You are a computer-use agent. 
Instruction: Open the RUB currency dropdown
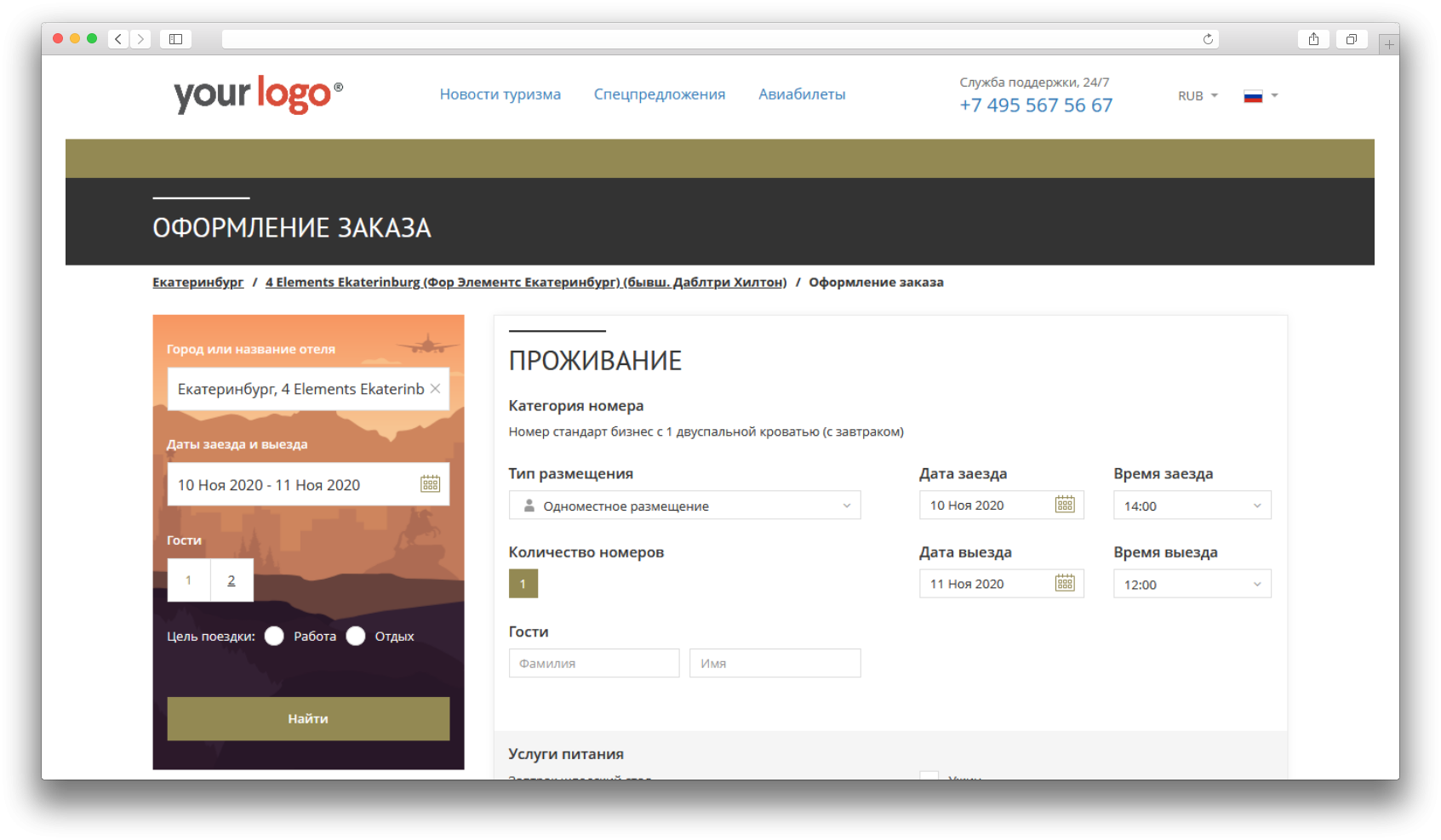[x=1198, y=96]
